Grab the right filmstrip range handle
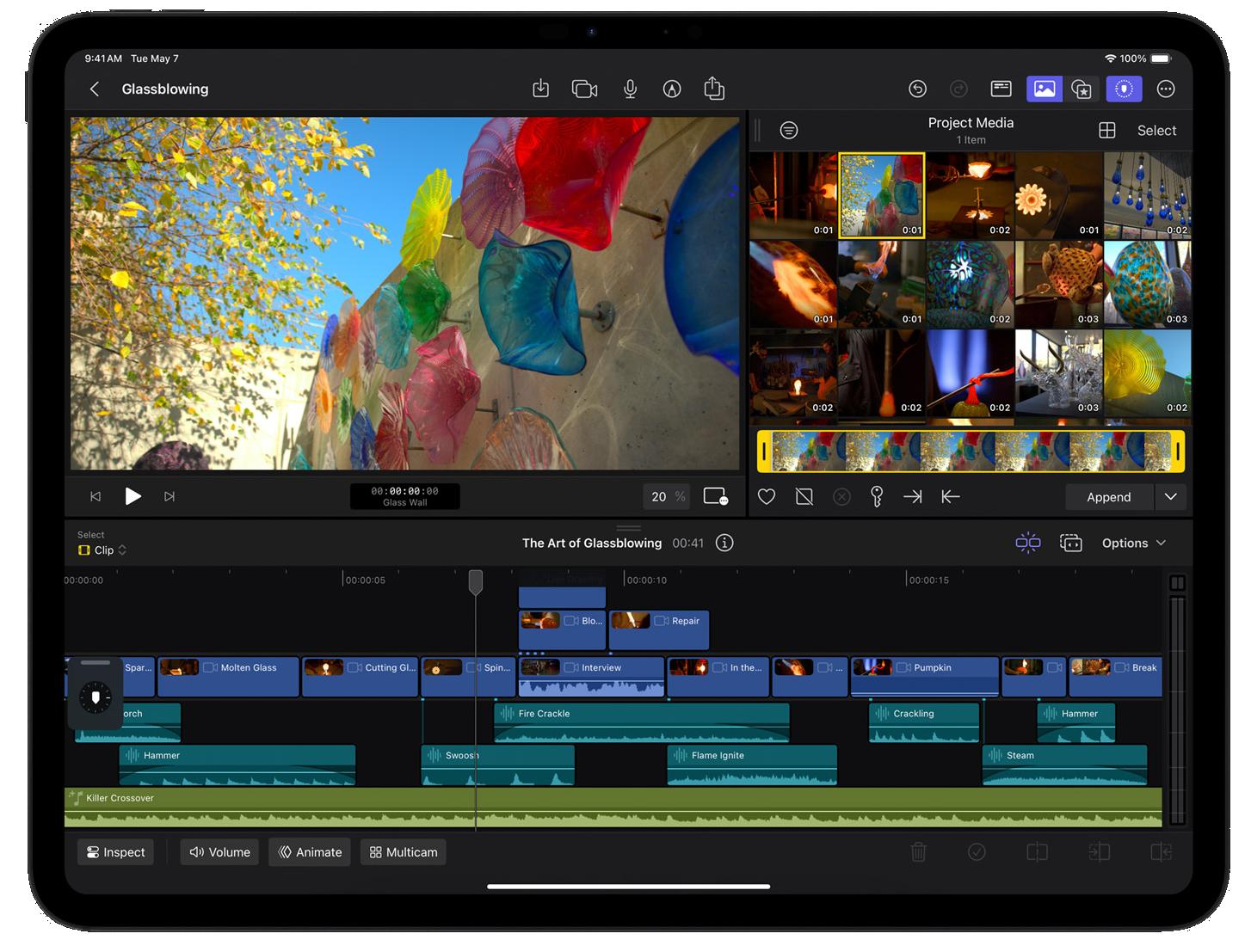Image resolution: width=1251 pixels, height=952 pixels. coord(1178,451)
